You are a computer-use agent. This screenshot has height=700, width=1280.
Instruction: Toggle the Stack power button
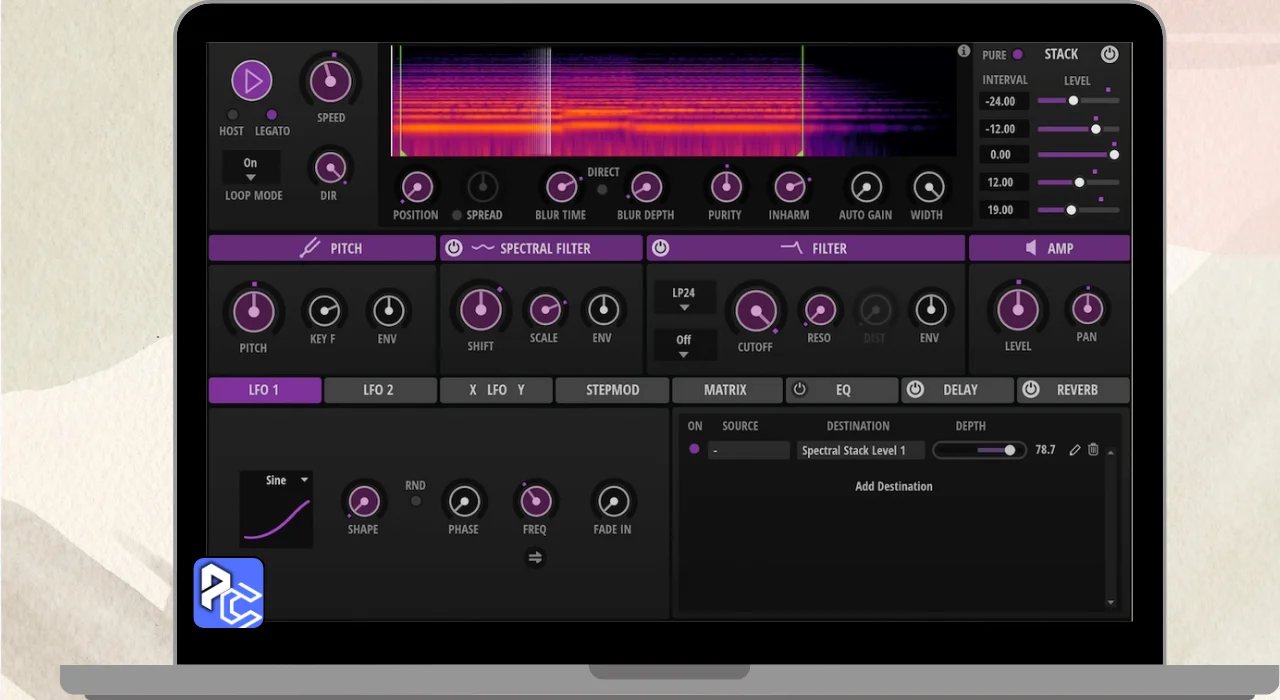1109,54
